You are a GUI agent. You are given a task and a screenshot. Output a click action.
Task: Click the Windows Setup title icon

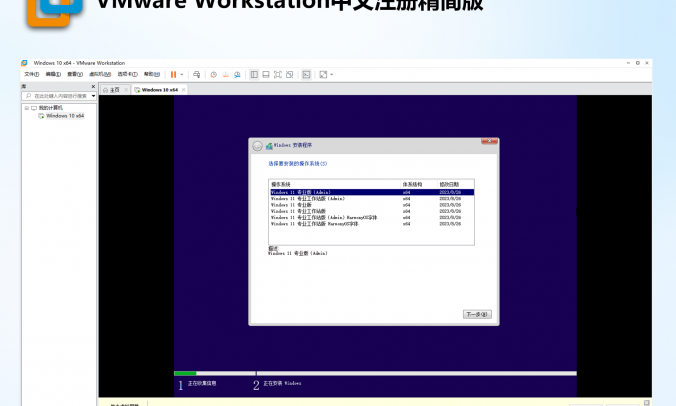point(269,146)
